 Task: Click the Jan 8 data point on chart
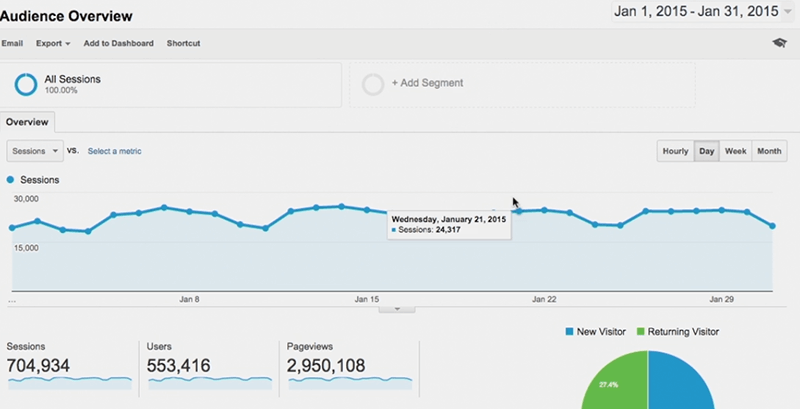(189, 211)
